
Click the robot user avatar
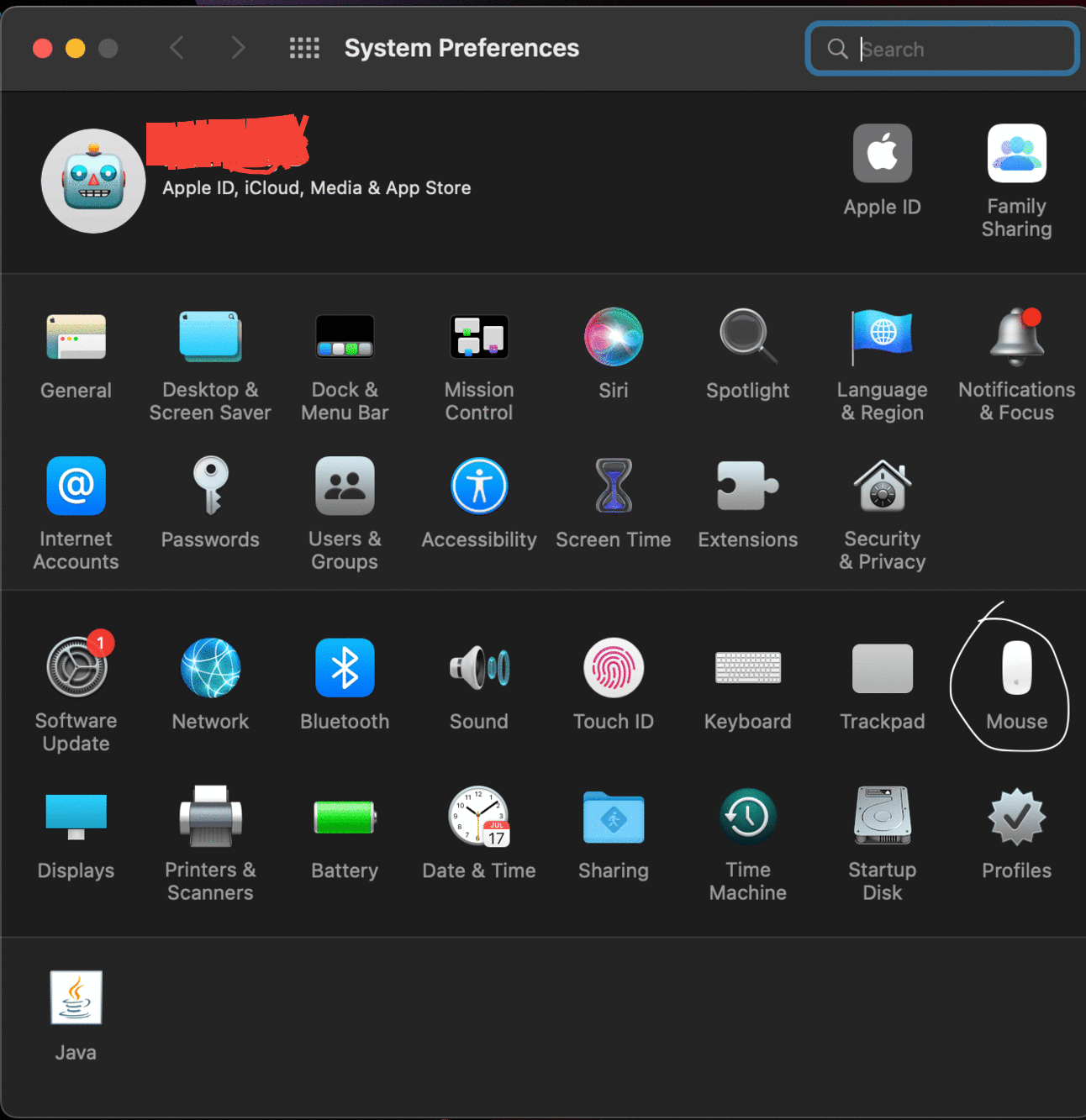(x=93, y=181)
